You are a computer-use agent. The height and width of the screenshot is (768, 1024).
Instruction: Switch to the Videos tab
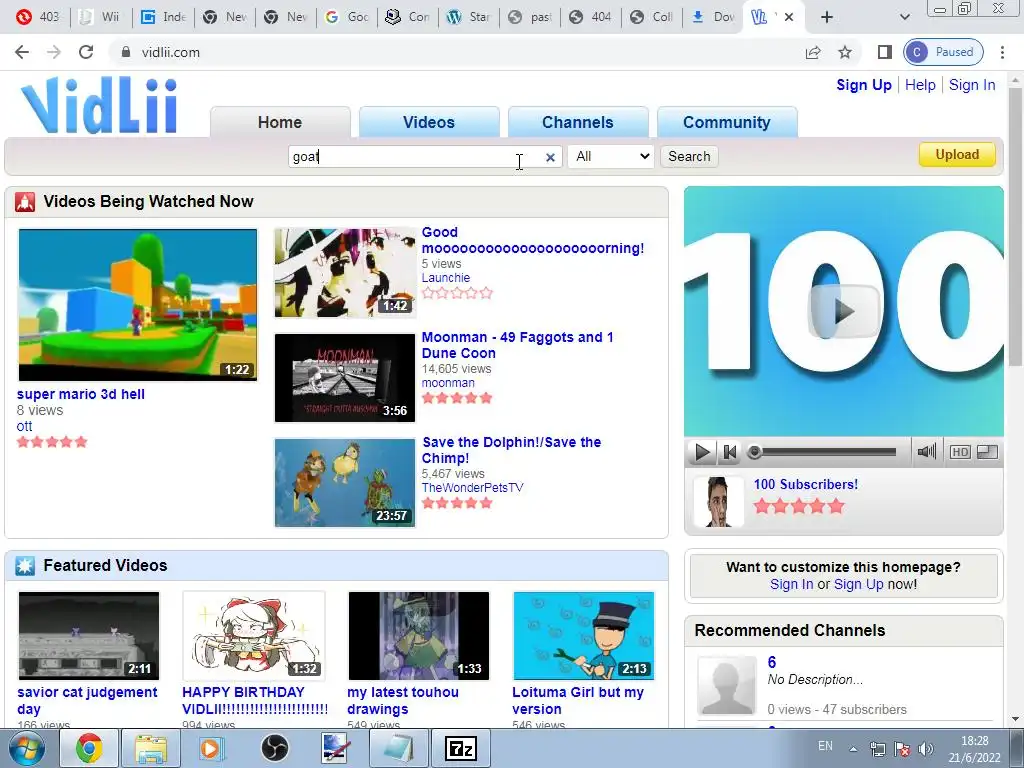[x=428, y=122]
